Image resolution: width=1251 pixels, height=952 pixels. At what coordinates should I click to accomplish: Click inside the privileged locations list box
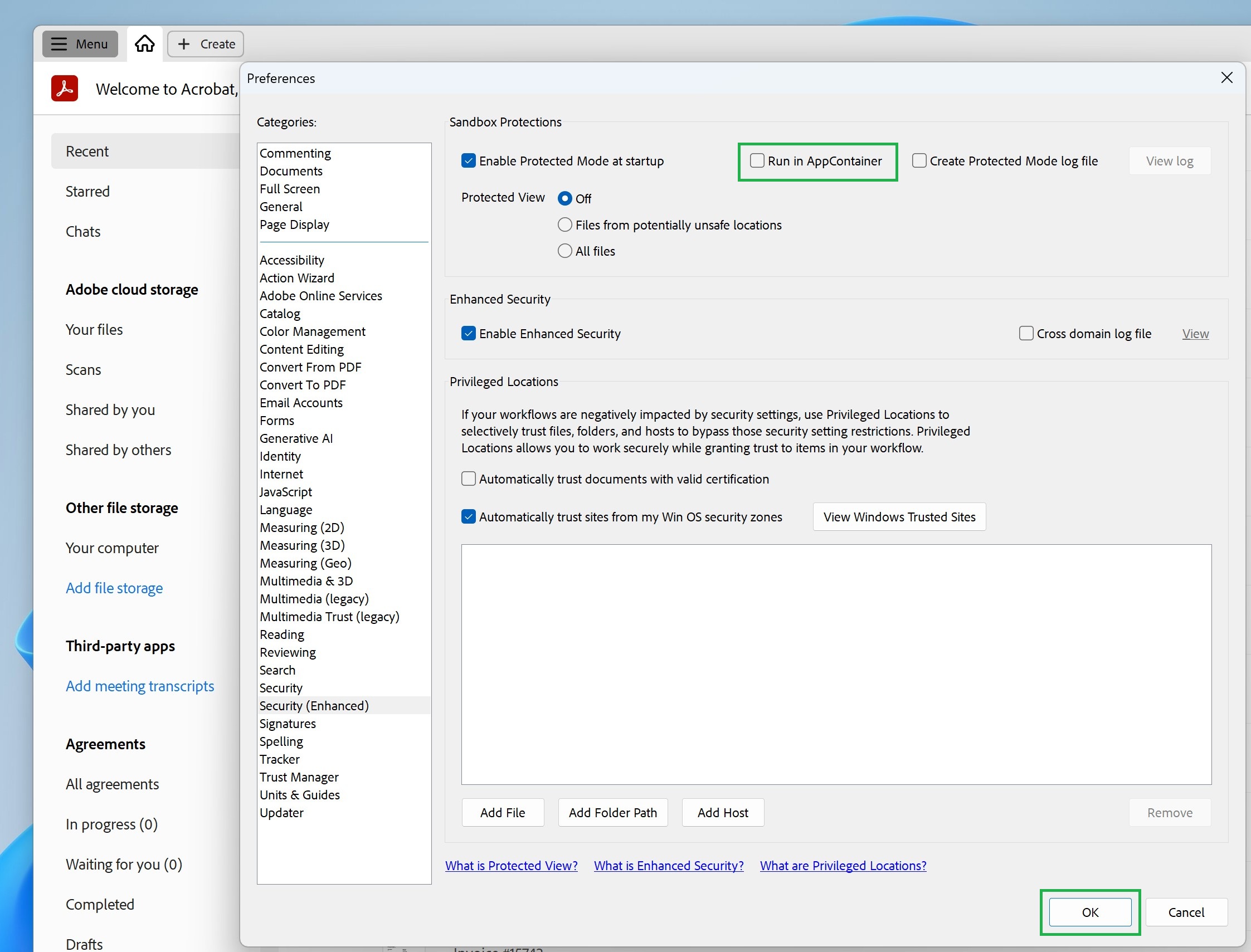[836, 664]
